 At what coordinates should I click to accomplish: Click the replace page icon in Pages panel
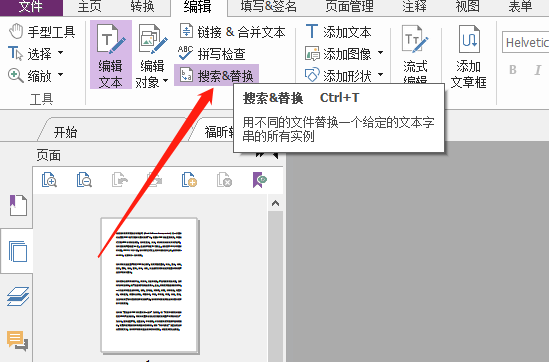[x=154, y=180]
